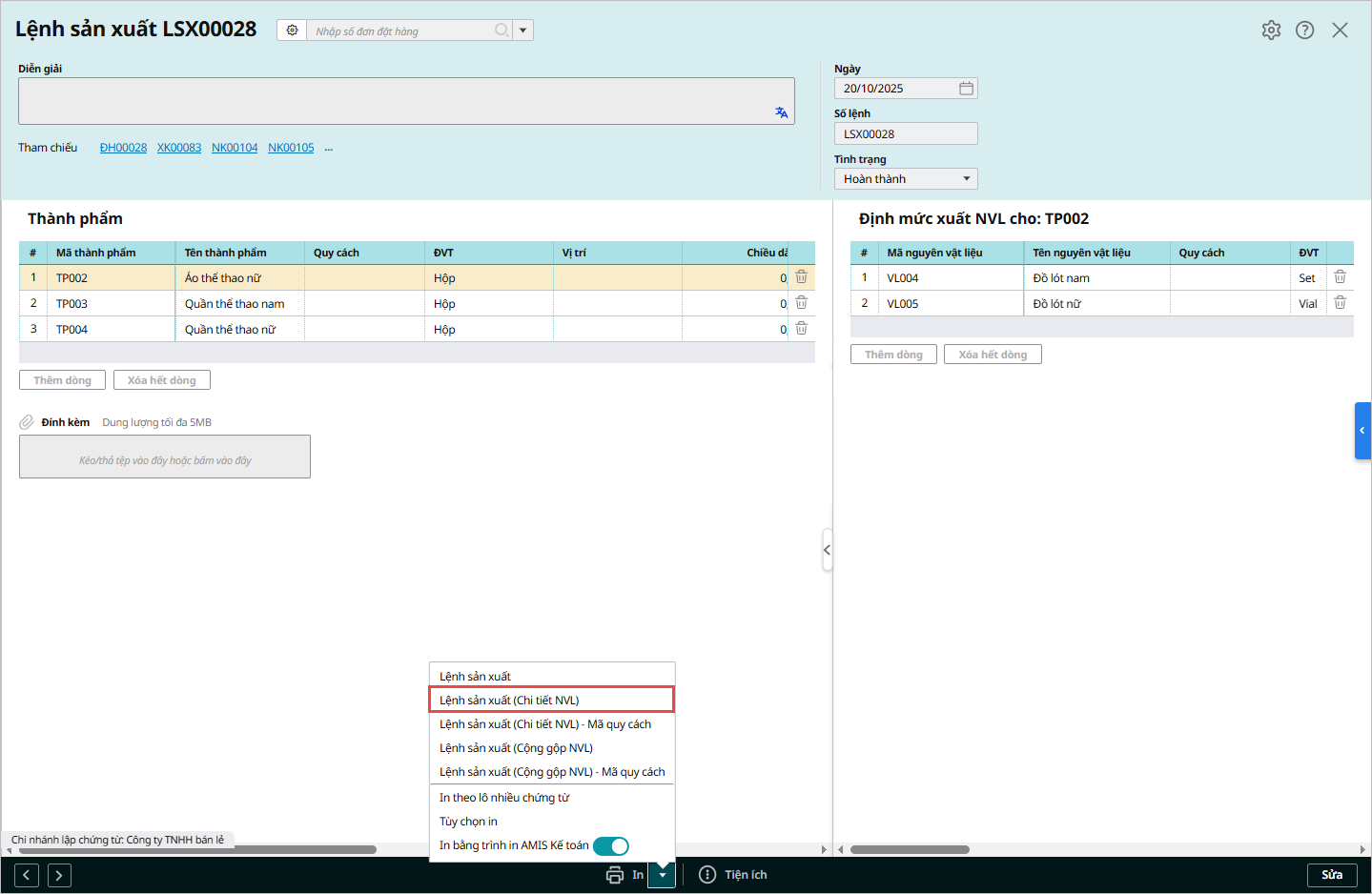This screenshot has width=1372, height=894.
Task: Click the printer In icon
Action: [615, 875]
